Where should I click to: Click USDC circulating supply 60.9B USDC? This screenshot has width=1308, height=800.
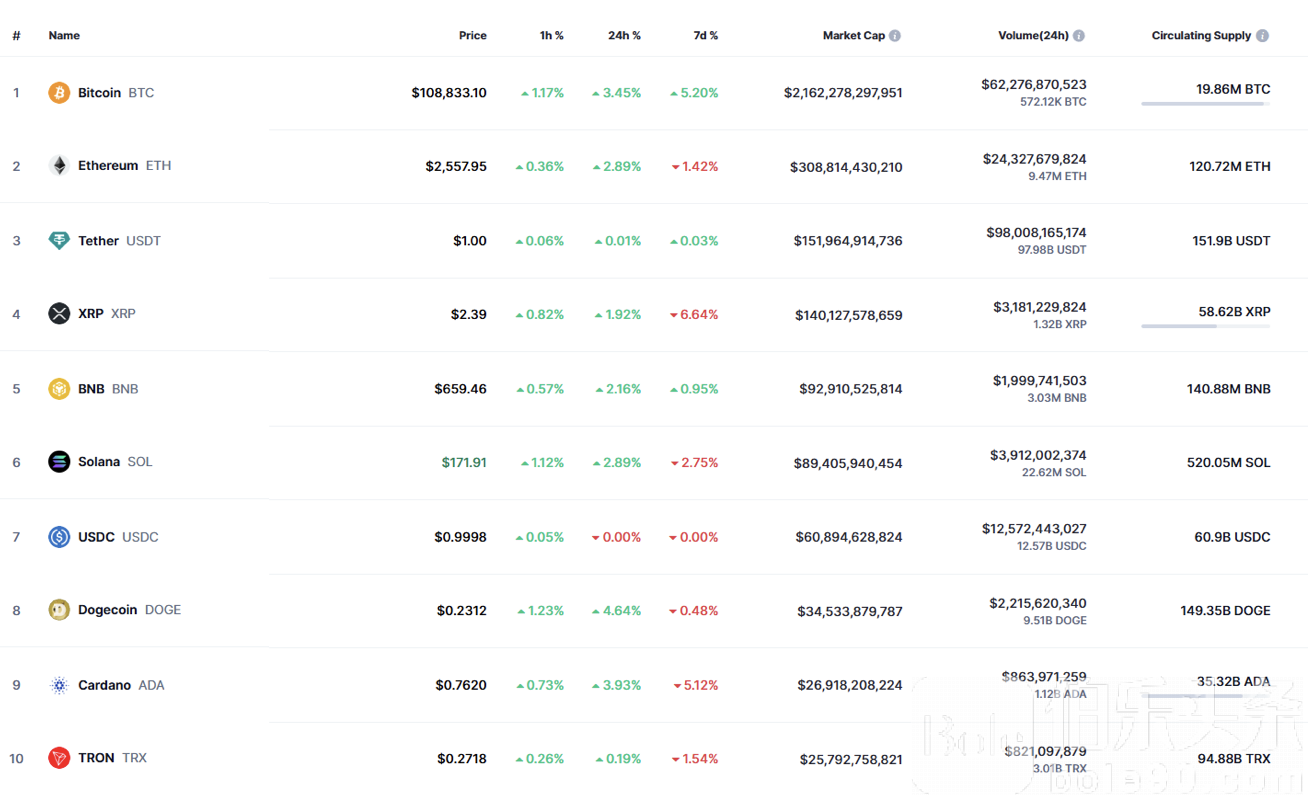pos(1232,537)
